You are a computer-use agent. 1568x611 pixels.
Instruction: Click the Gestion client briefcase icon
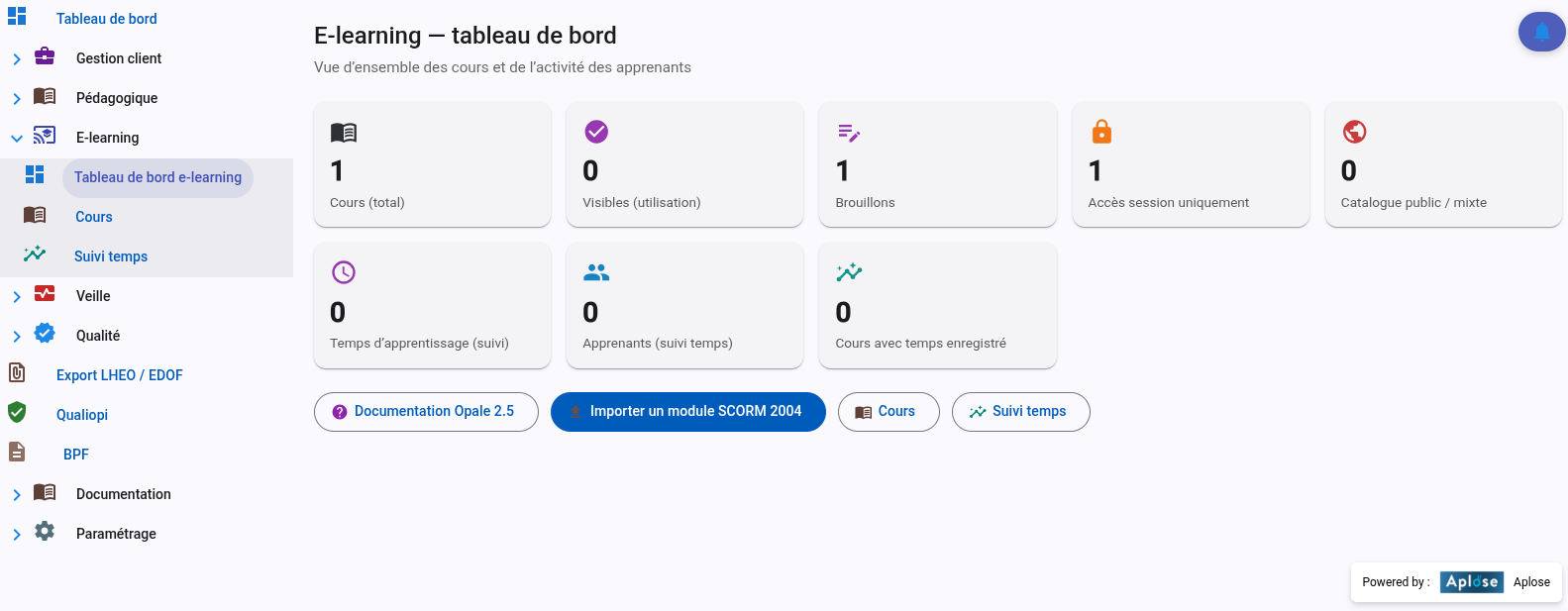45,56
